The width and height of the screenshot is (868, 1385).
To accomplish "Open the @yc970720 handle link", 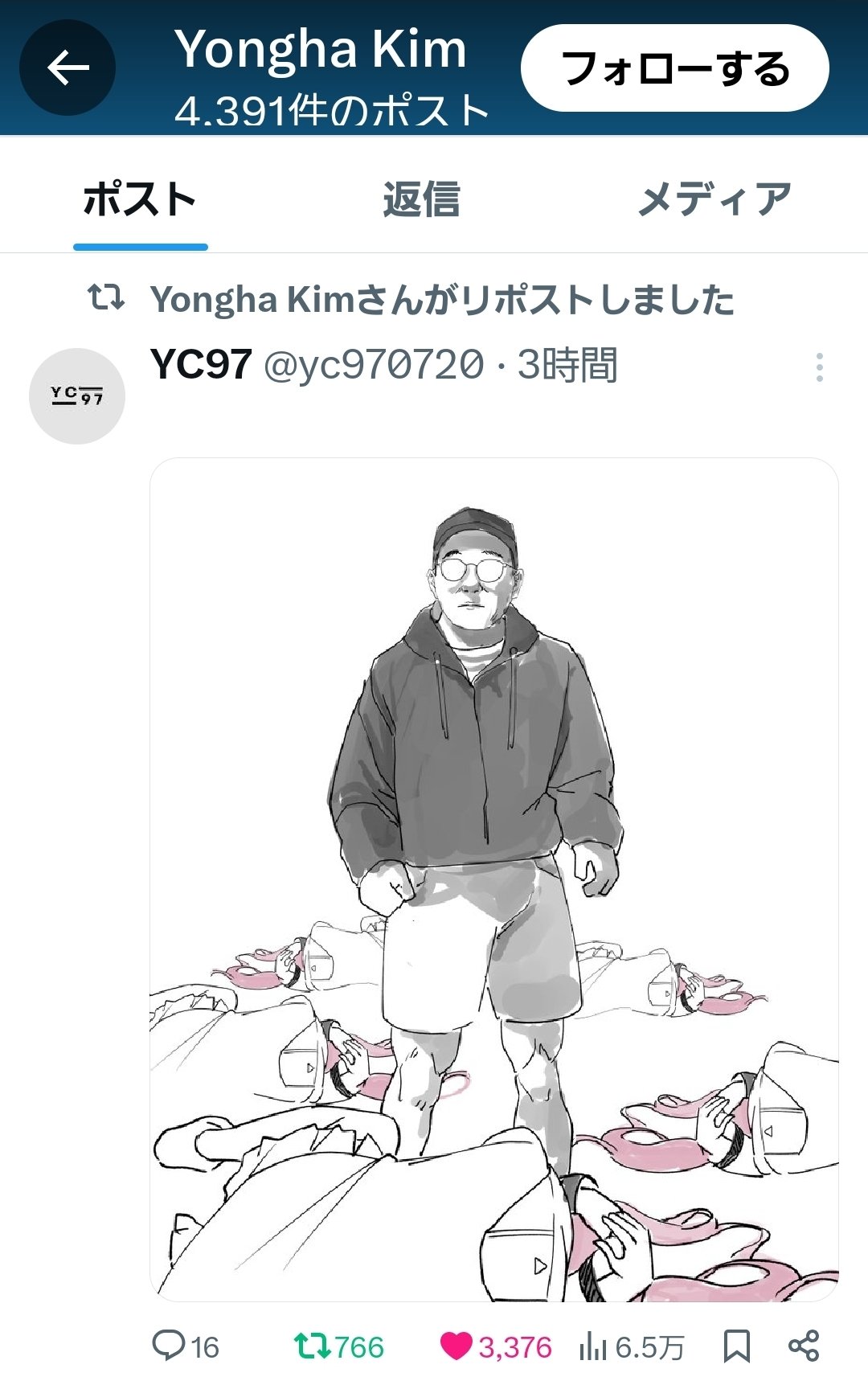I will pyautogui.click(x=374, y=366).
